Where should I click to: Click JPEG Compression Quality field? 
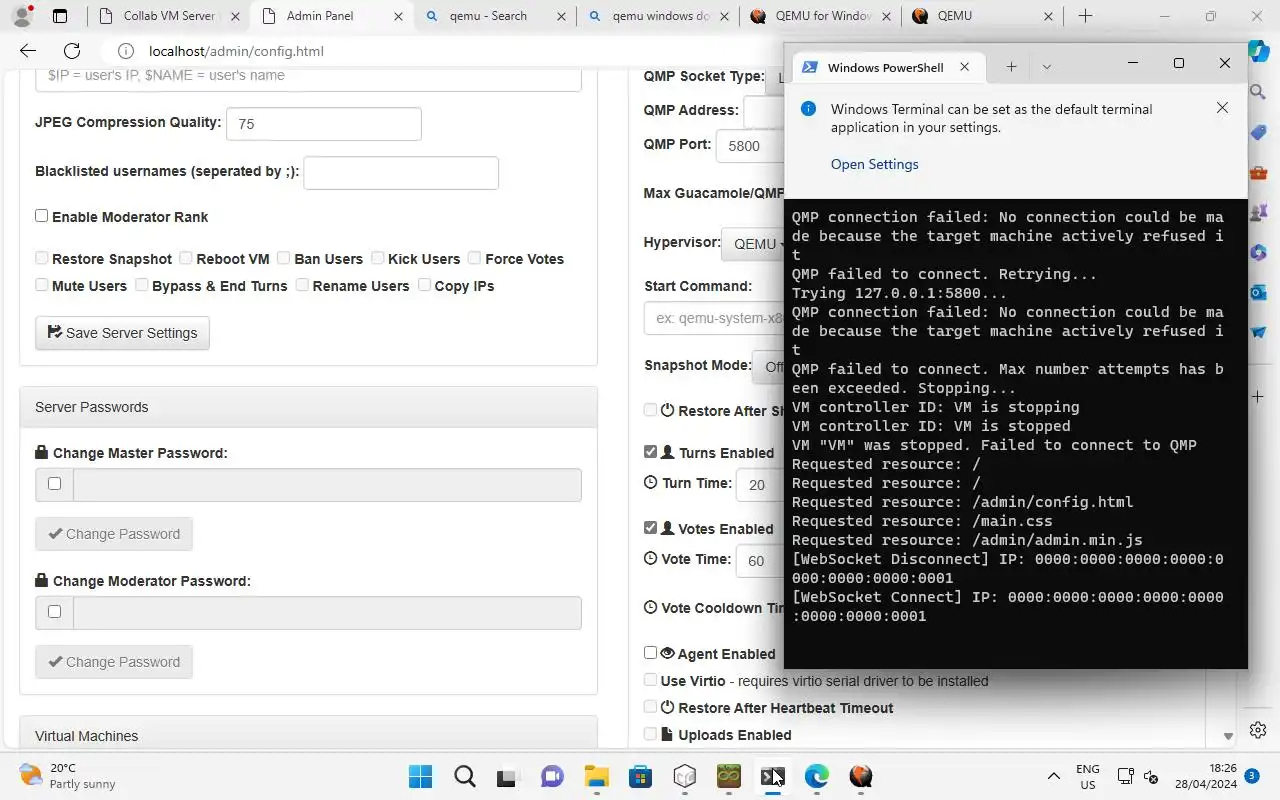tap(324, 124)
